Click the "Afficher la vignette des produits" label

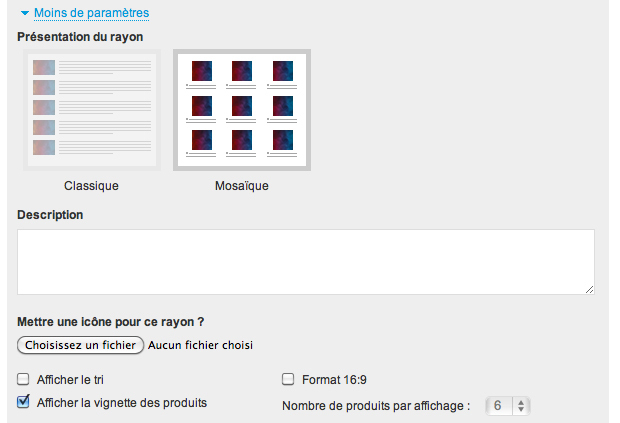(x=122, y=403)
